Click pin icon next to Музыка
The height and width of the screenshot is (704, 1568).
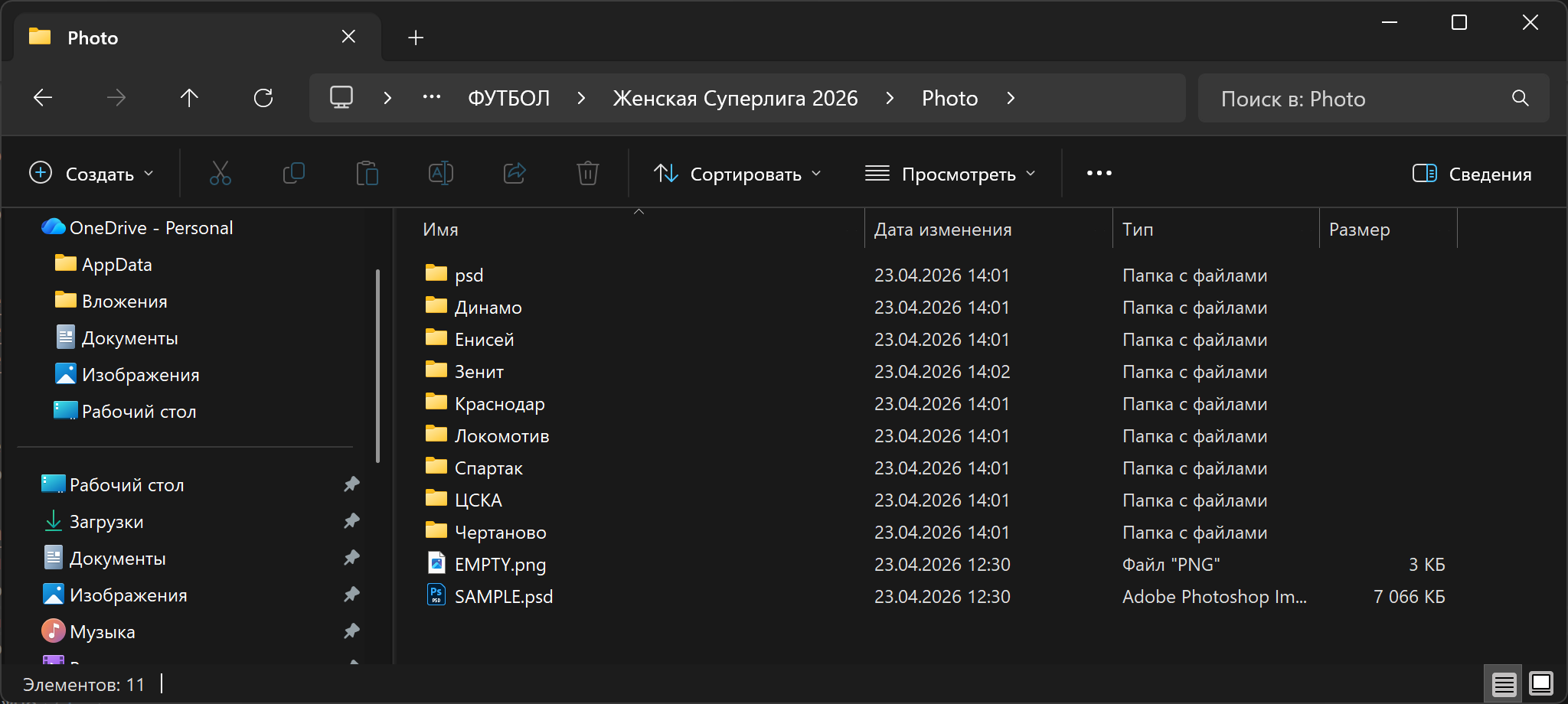pos(352,631)
